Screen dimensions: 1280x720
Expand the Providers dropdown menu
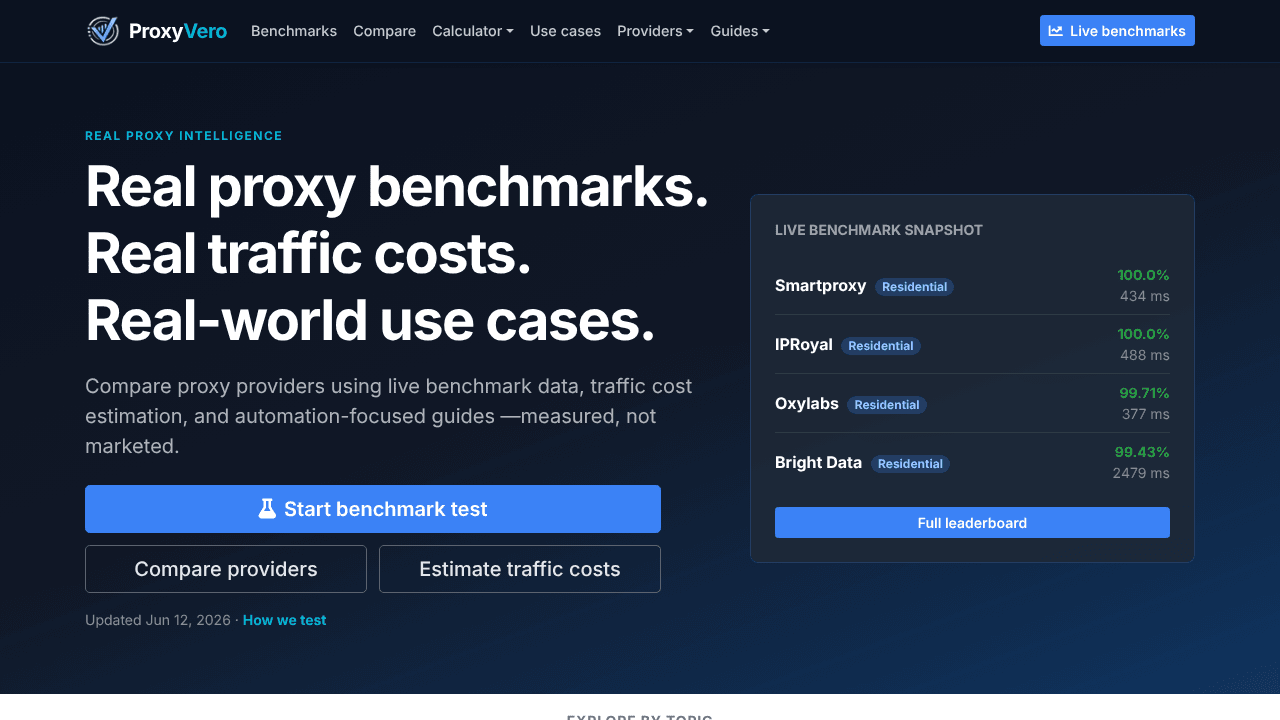coord(655,31)
